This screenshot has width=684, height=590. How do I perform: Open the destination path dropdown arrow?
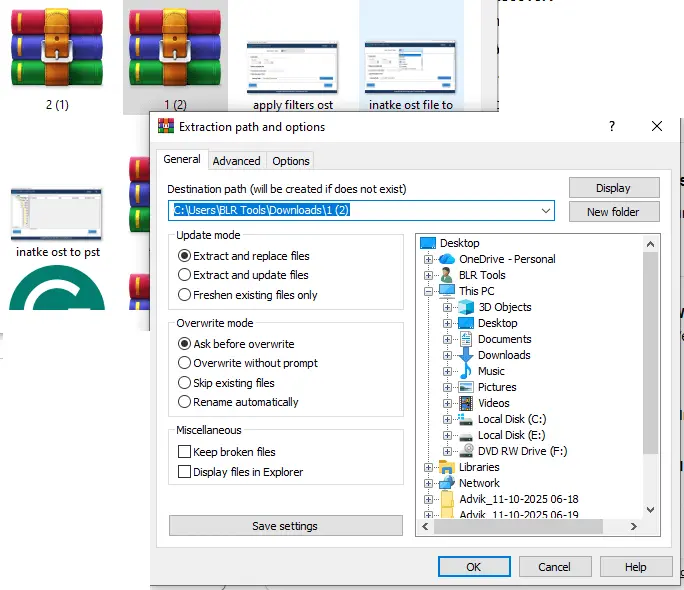click(546, 211)
